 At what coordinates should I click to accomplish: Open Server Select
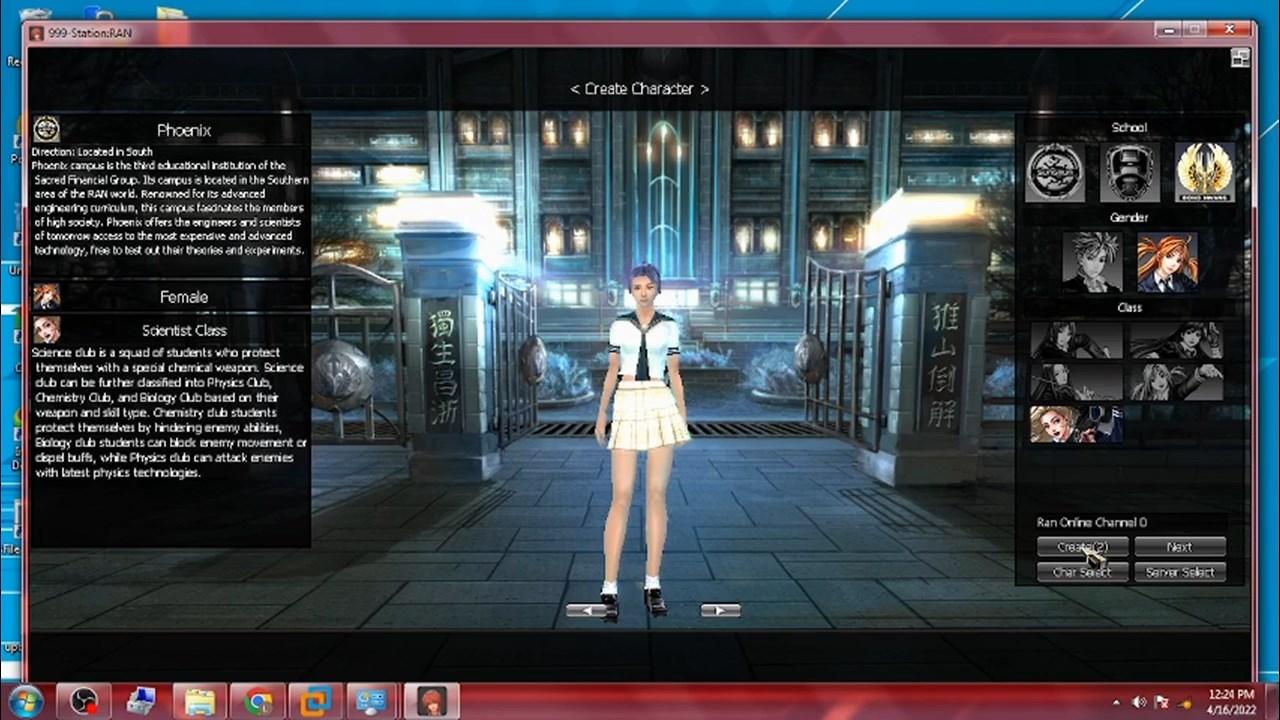(x=1180, y=572)
